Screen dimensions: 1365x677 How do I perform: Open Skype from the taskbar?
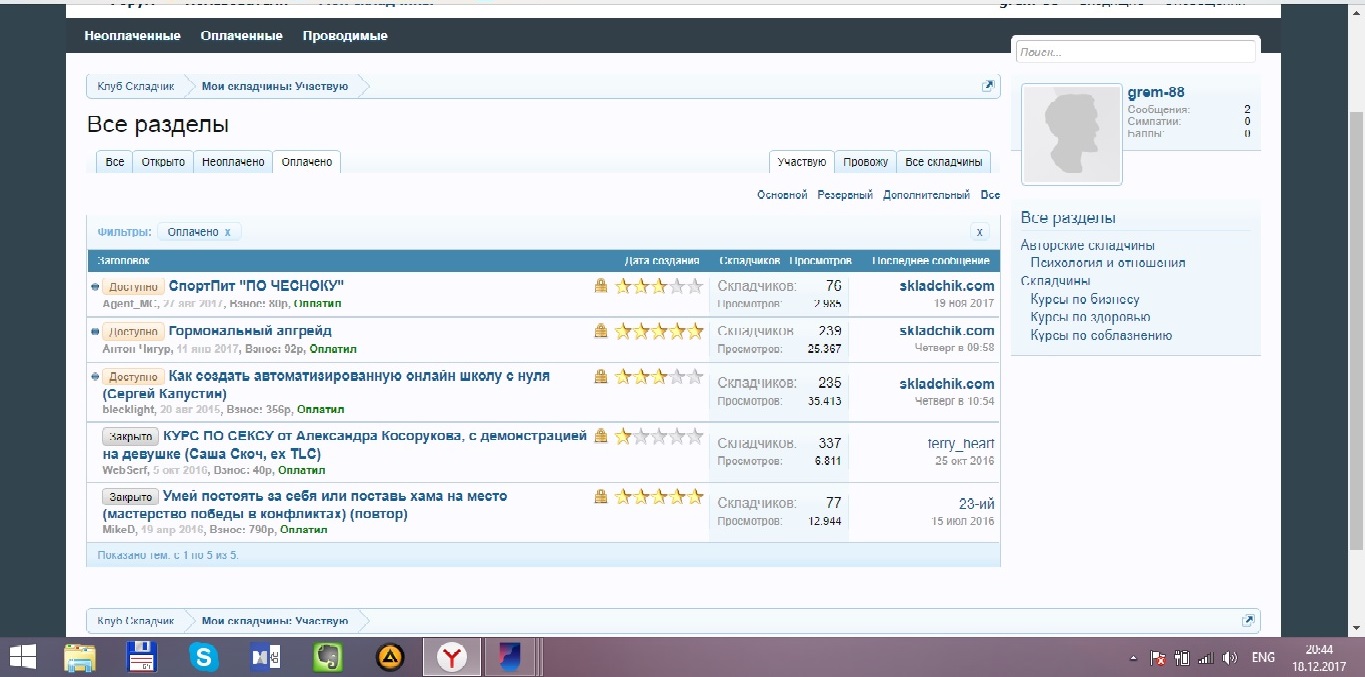click(x=204, y=657)
